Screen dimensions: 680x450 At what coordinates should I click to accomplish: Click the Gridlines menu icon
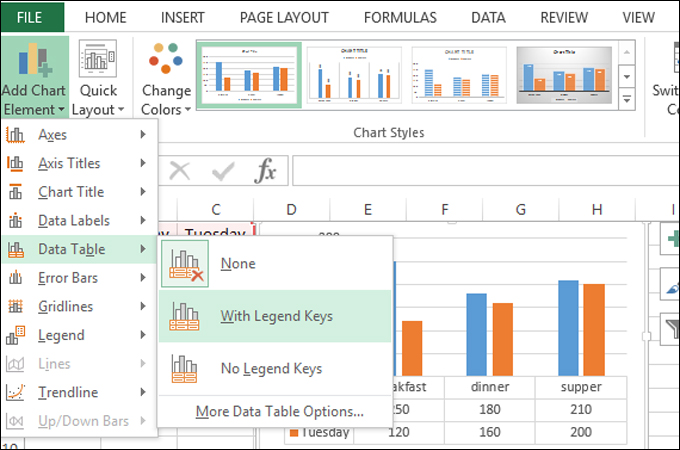point(15,306)
